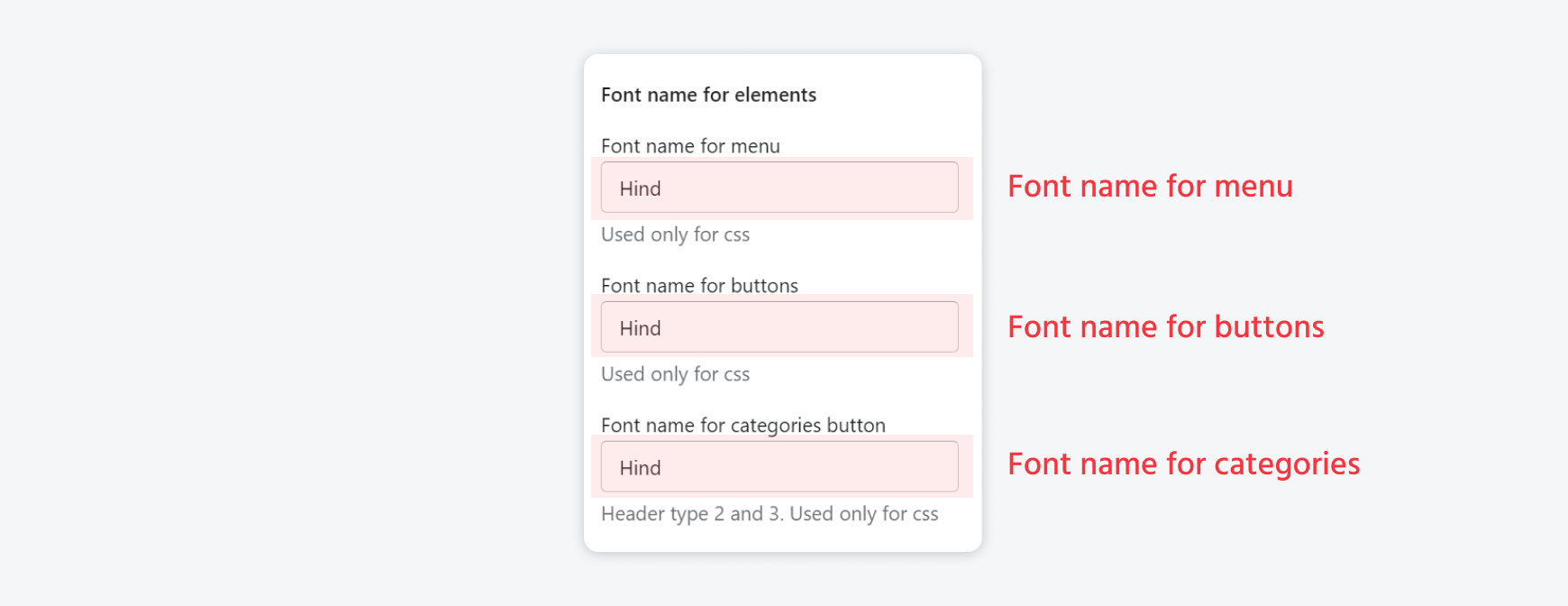The height and width of the screenshot is (606, 1568).
Task: Click the black "Font name for menu" field label
Action: pos(690,146)
